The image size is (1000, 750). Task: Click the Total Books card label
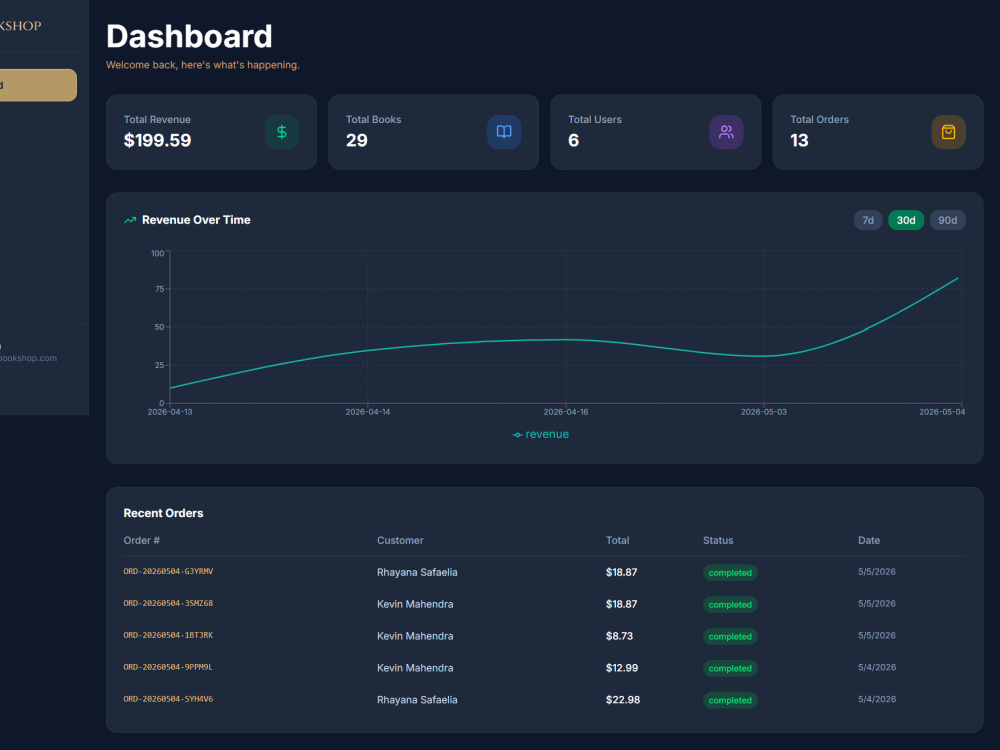[x=373, y=119]
